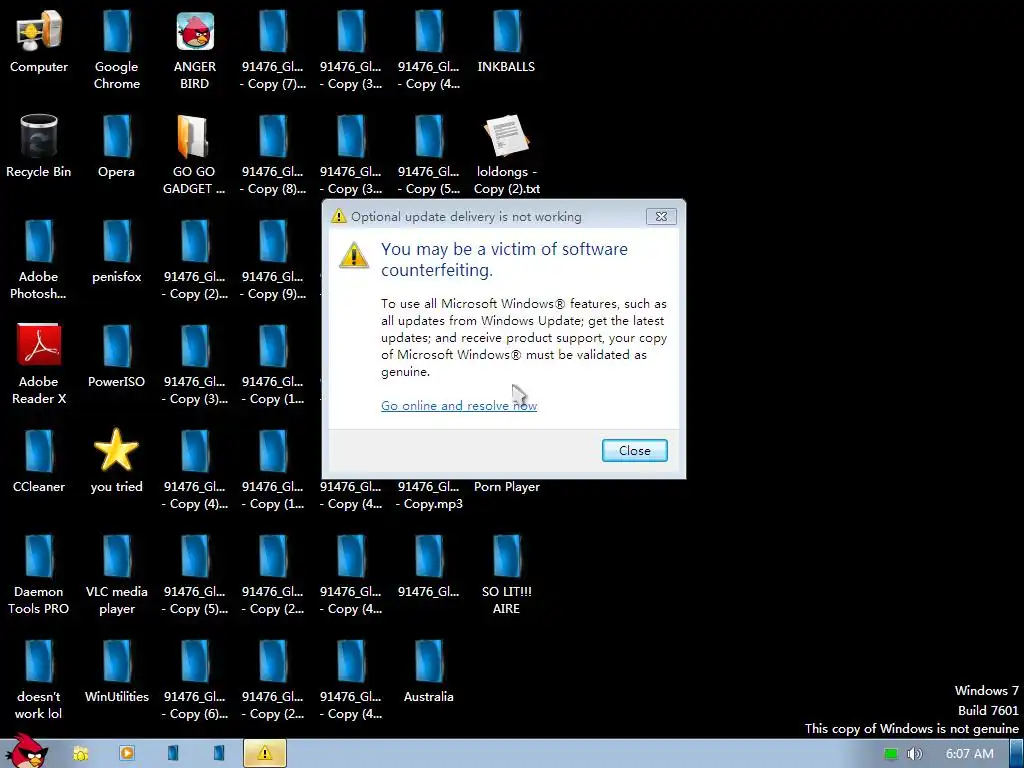Click the "you tried" star icon
1024x768 pixels.
pyautogui.click(x=116, y=461)
